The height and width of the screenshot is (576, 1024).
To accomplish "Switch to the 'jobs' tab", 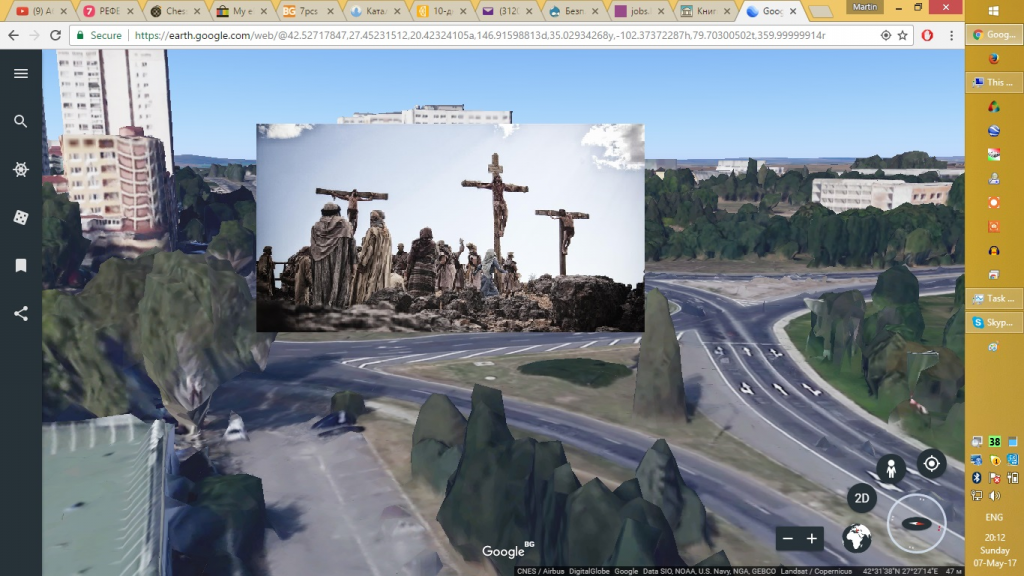I will click(x=640, y=11).
